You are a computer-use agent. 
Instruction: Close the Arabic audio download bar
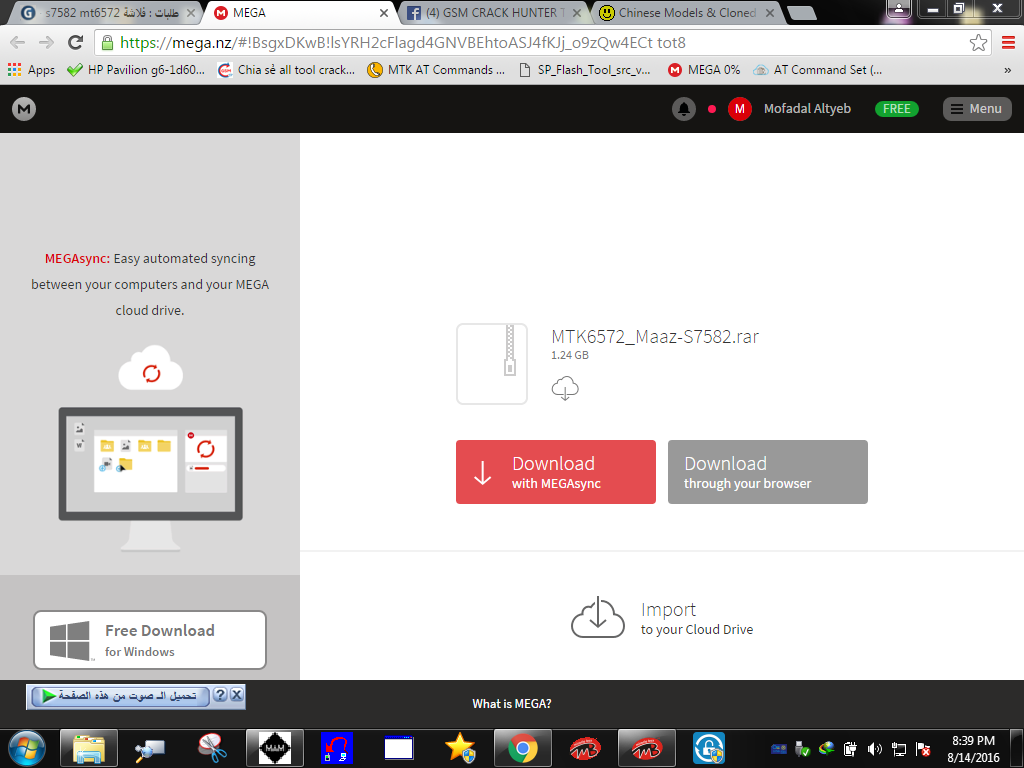(237, 695)
